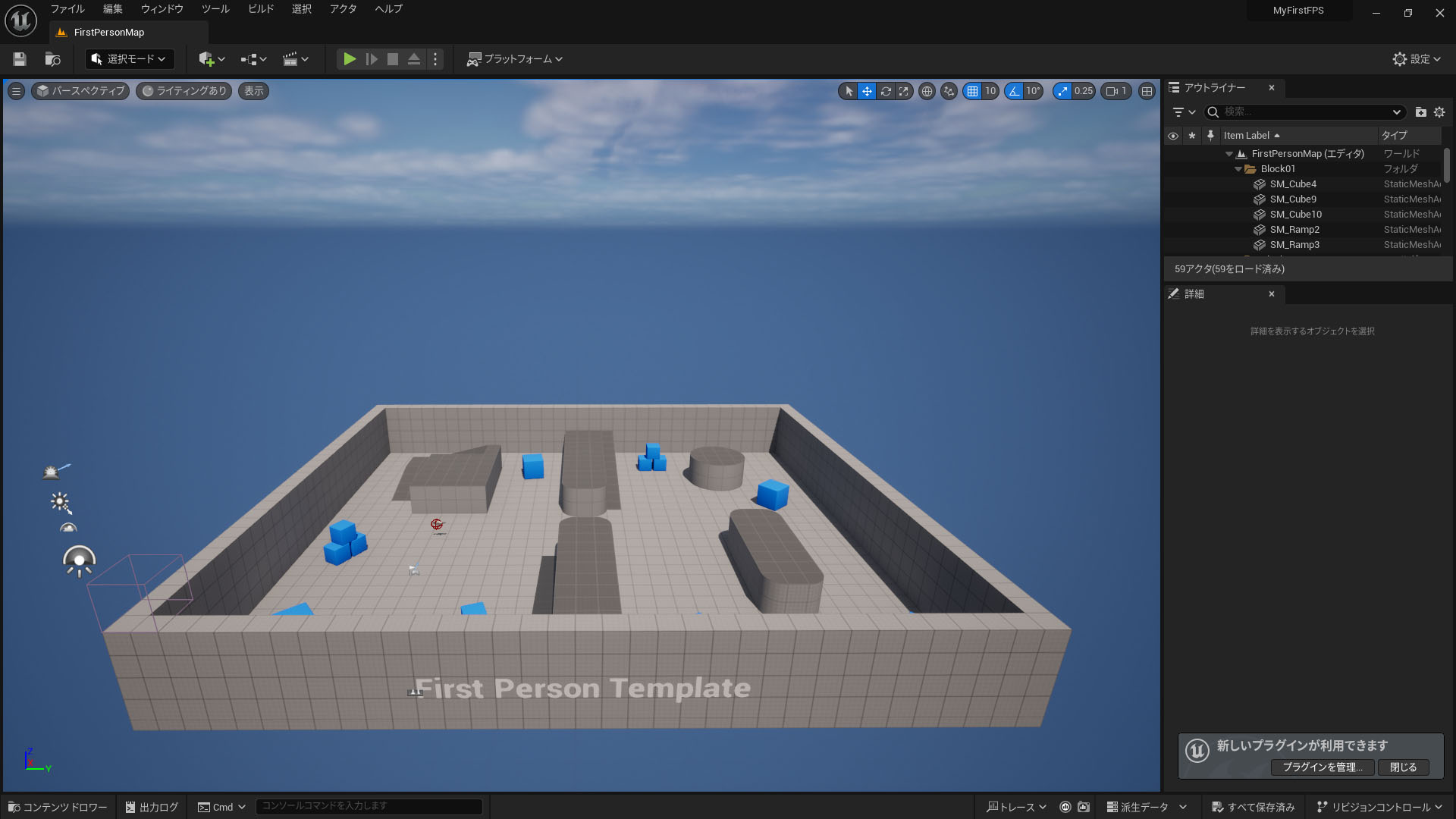Open the ウィンドウ menu

[162, 9]
